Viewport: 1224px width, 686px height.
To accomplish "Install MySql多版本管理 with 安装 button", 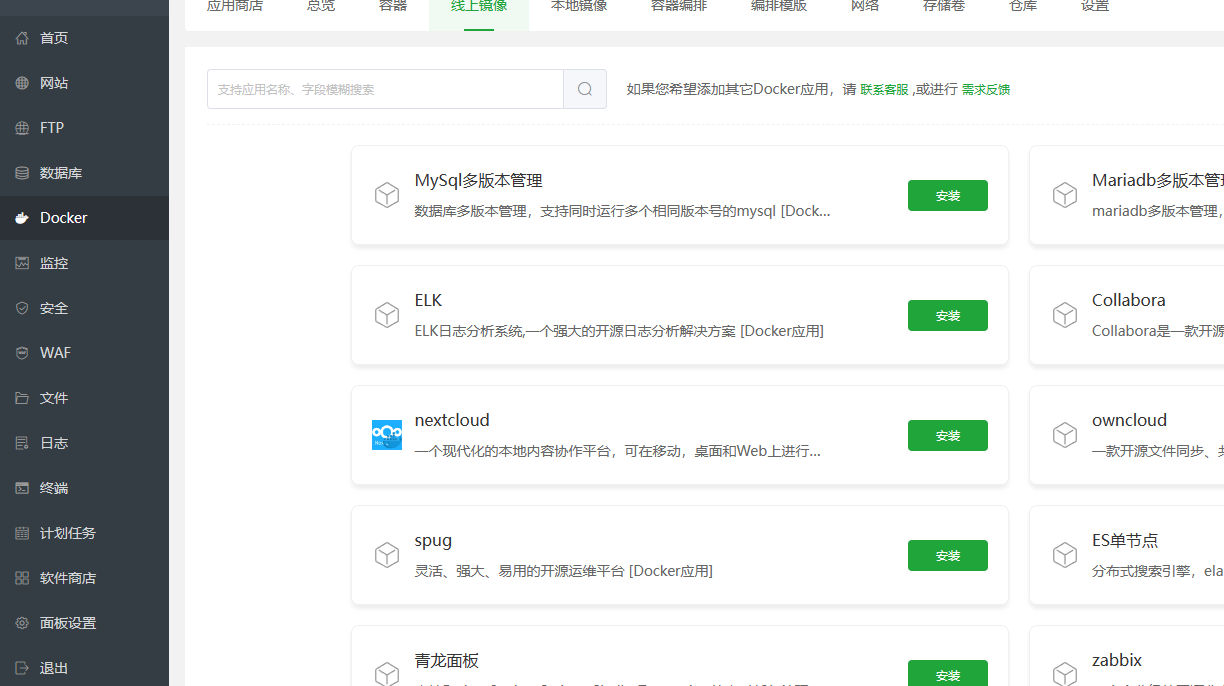I will [x=948, y=196].
